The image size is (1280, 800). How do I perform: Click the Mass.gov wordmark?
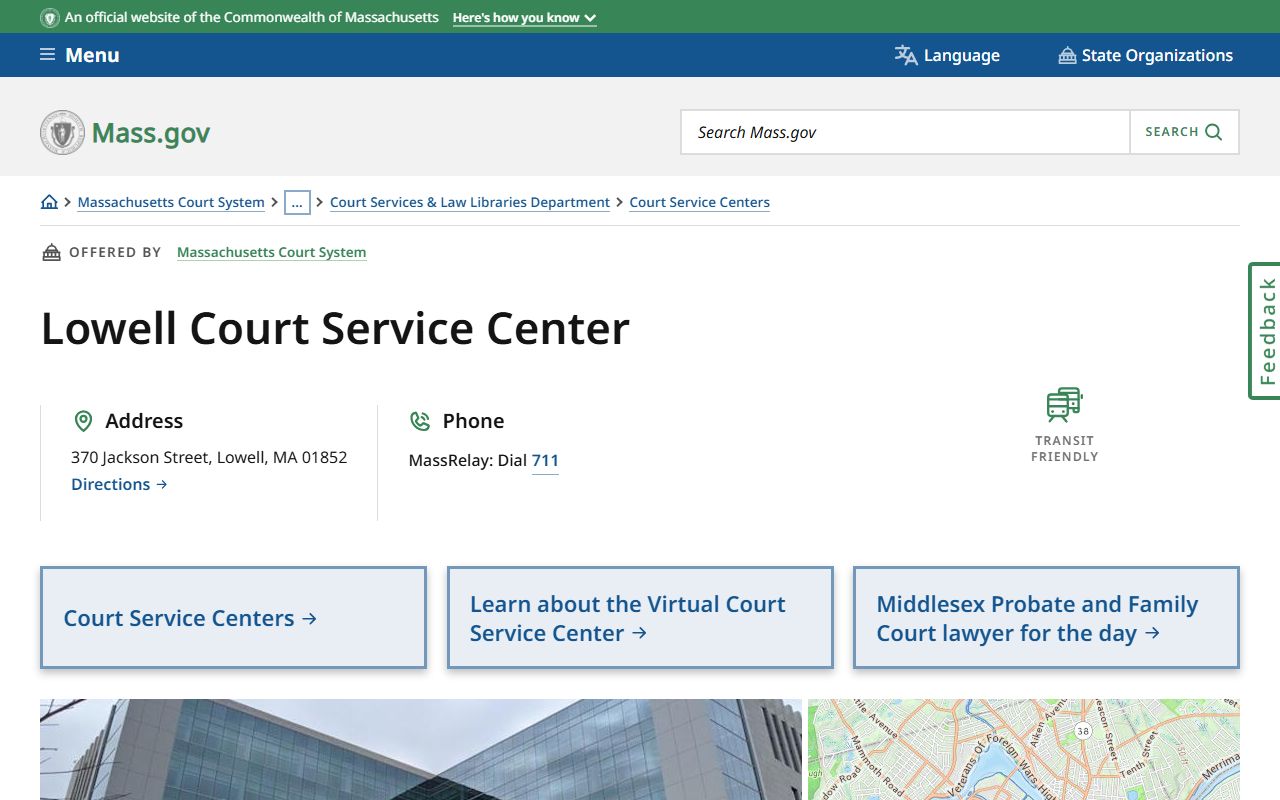pos(151,133)
